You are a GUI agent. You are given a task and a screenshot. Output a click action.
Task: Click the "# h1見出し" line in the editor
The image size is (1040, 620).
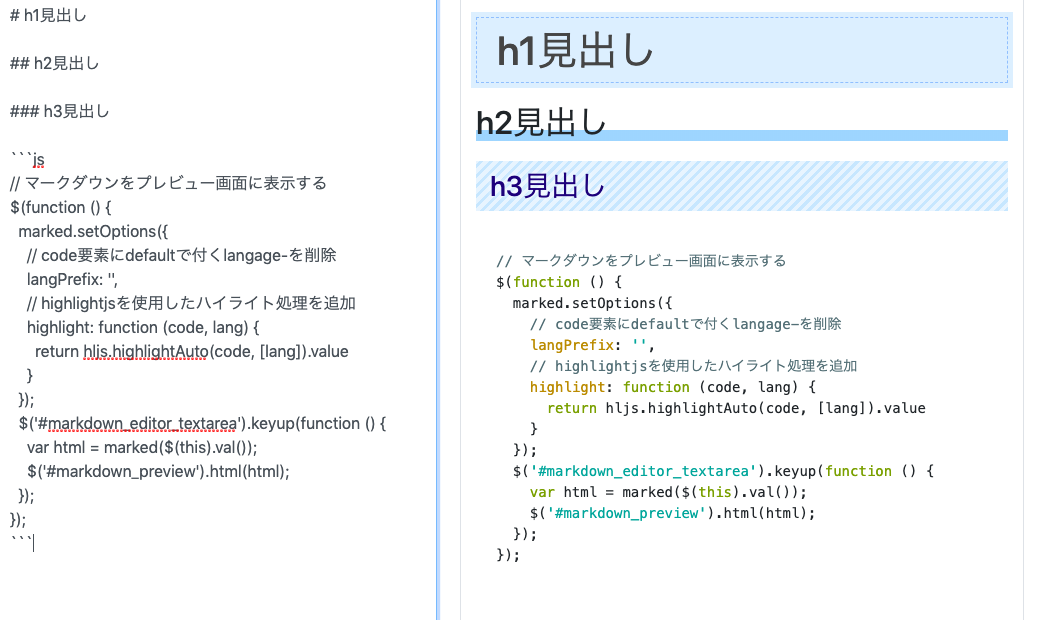pos(48,15)
